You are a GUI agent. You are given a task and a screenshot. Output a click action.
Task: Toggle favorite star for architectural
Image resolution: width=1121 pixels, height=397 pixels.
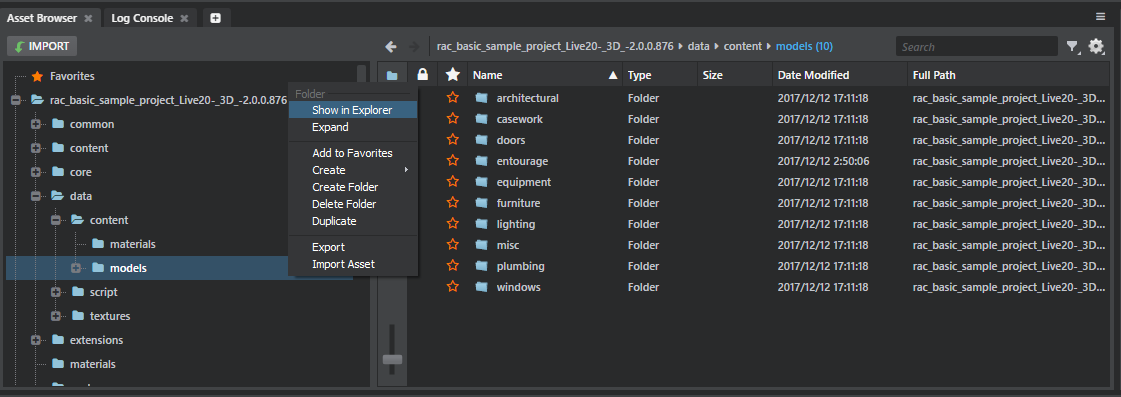452,98
